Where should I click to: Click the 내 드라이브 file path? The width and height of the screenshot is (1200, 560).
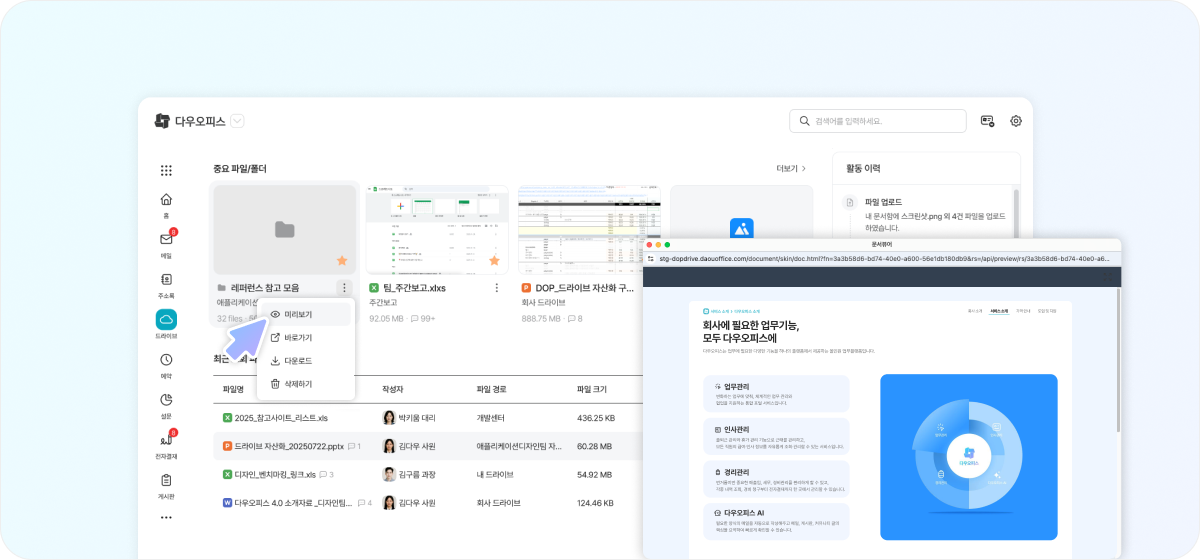(x=497, y=474)
